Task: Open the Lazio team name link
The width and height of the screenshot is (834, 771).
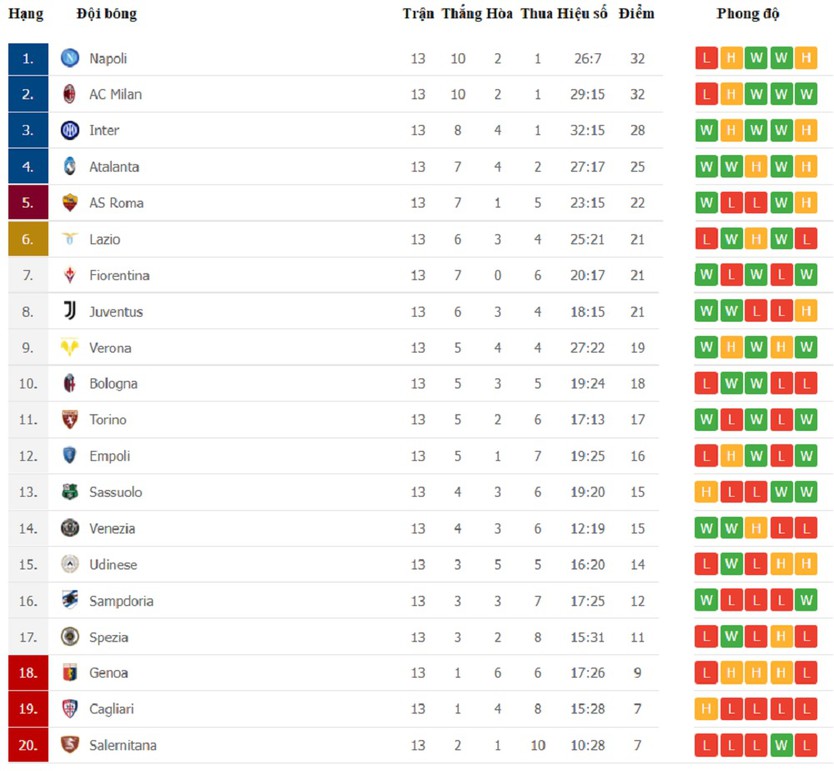Action: 105,239
